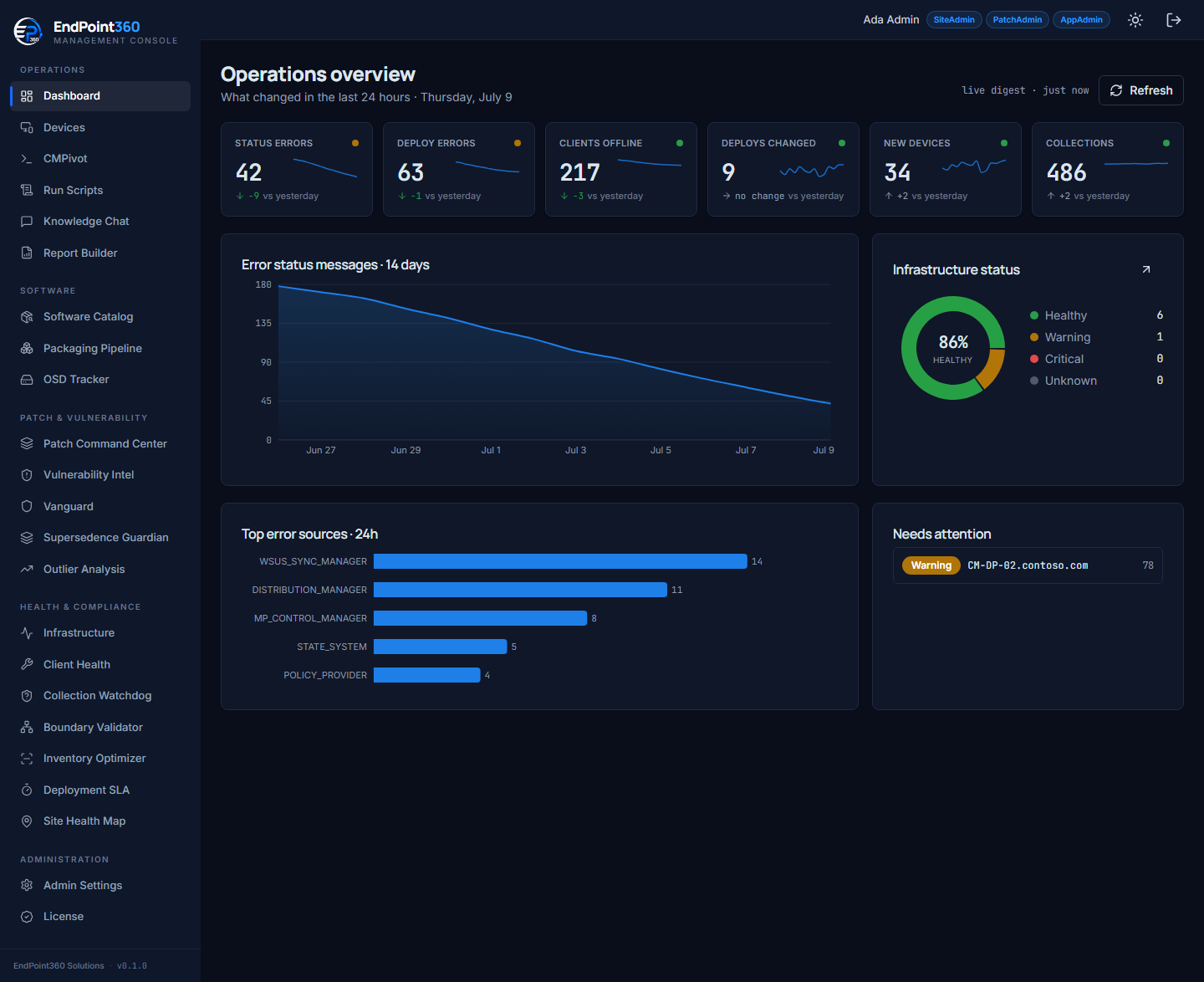
Task: Go to Devices in sidebar
Action: click(x=100, y=128)
